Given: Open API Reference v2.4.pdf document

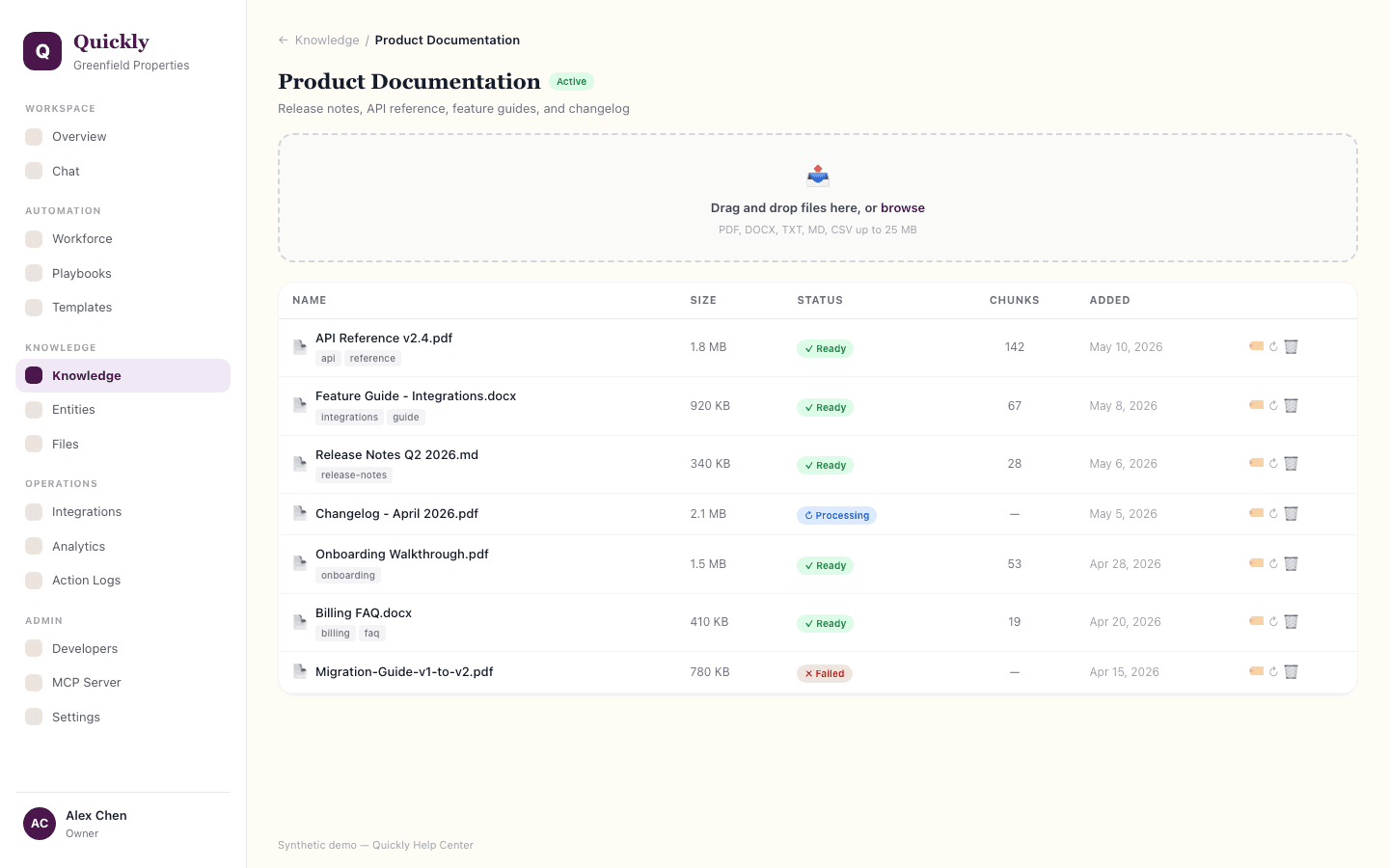Looking at the screenshot, I should 384,339.
